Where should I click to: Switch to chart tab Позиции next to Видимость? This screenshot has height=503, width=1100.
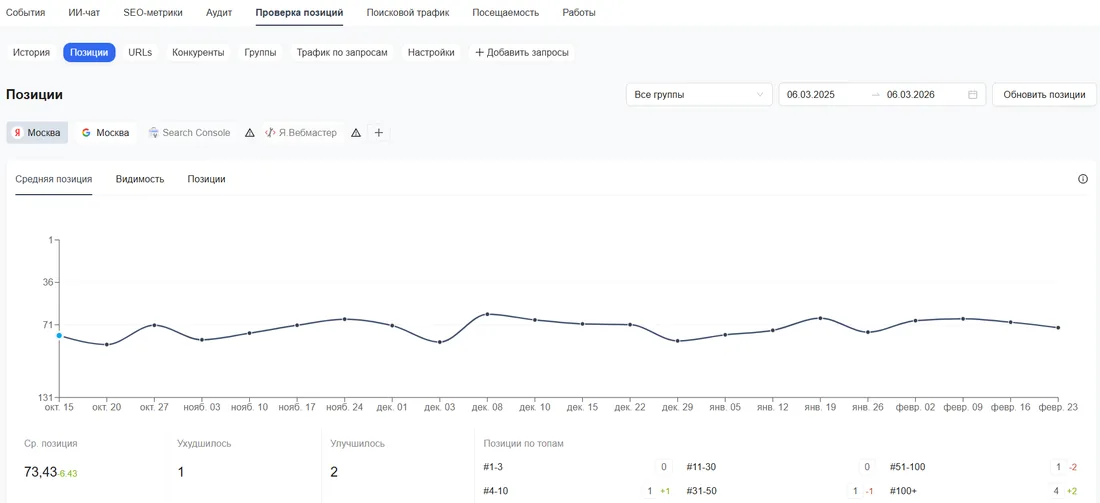(206, 179)
